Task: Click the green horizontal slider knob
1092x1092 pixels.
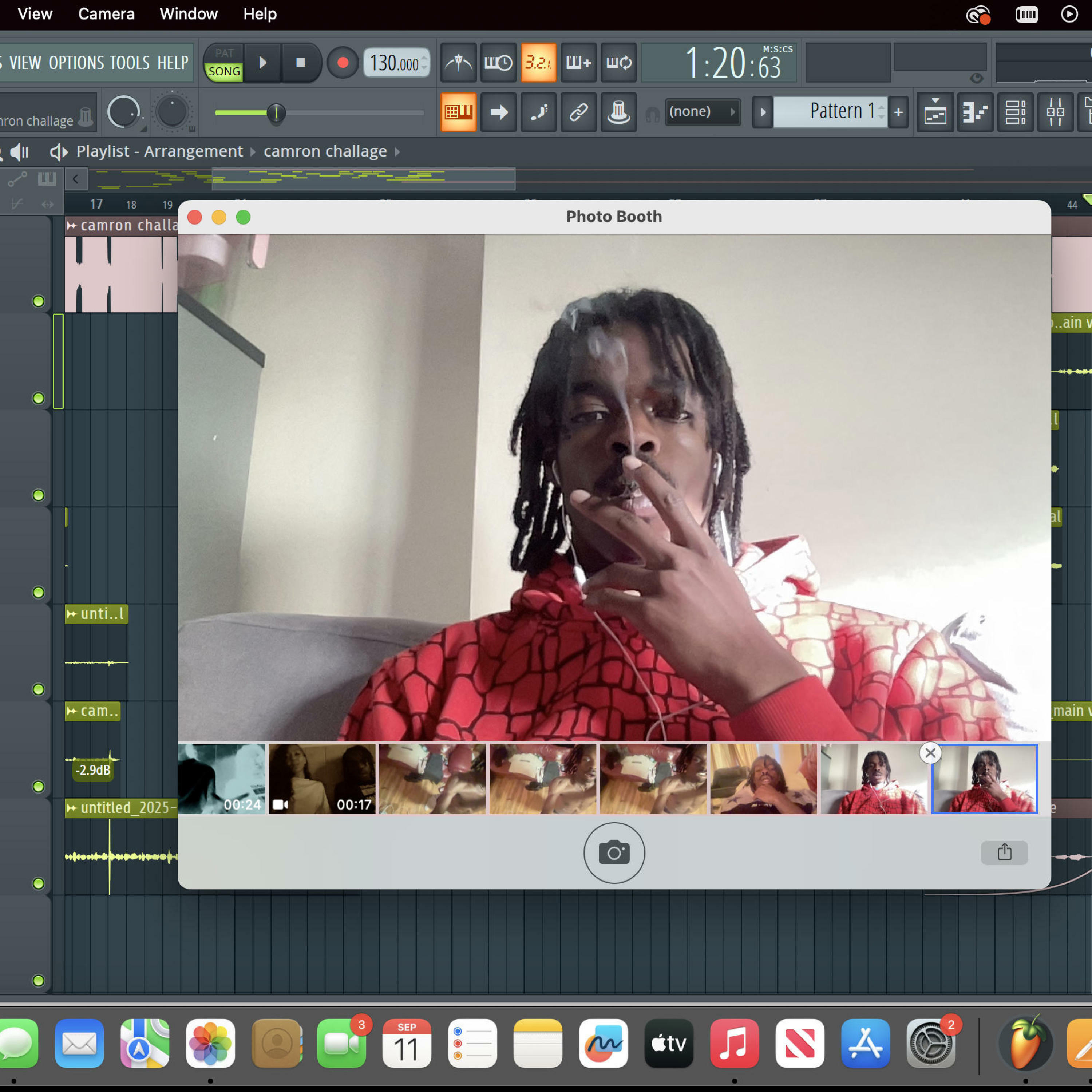Action: (276, 113)
